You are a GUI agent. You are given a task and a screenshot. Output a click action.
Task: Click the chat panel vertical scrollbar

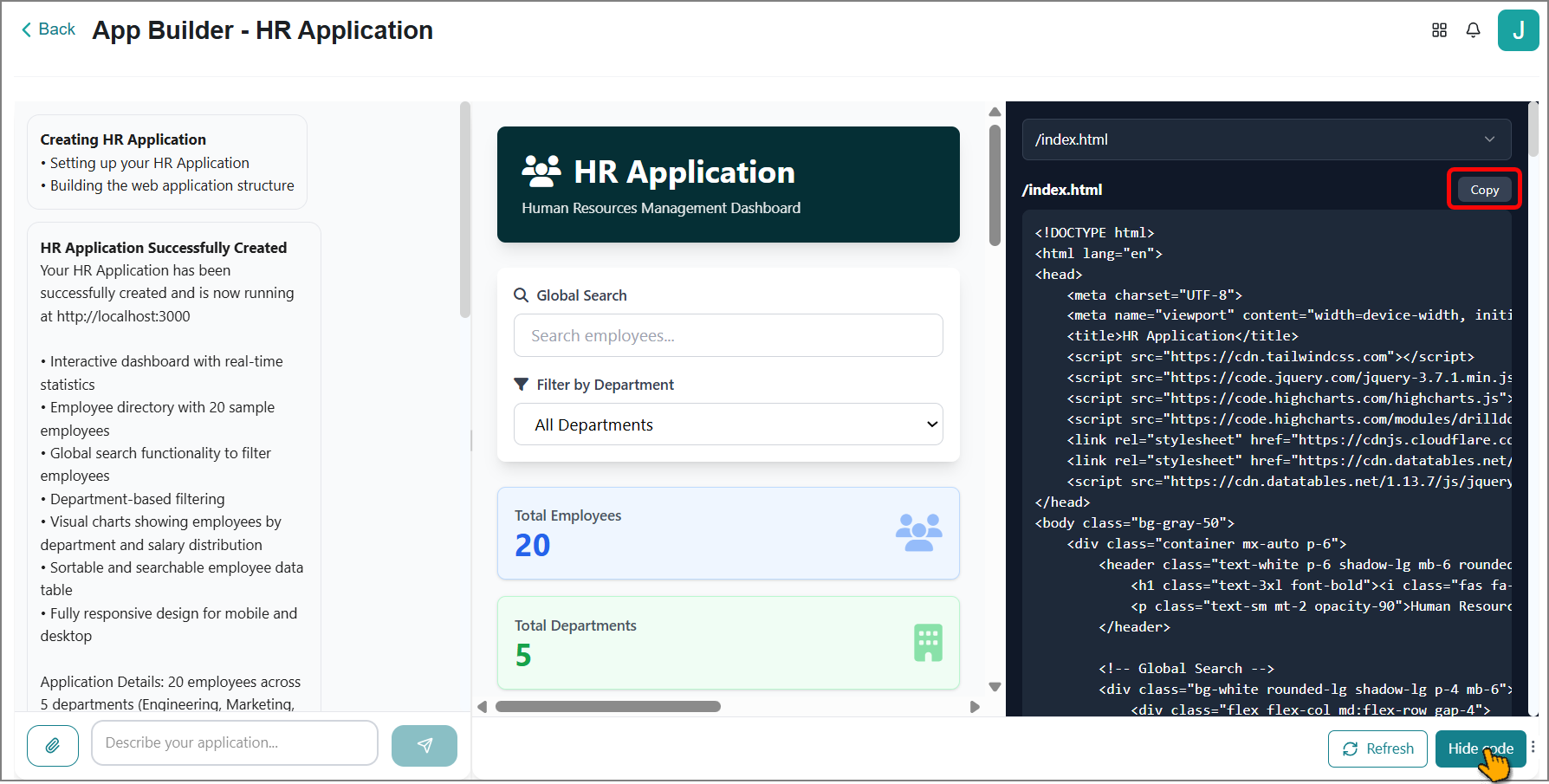pos(464,211)
